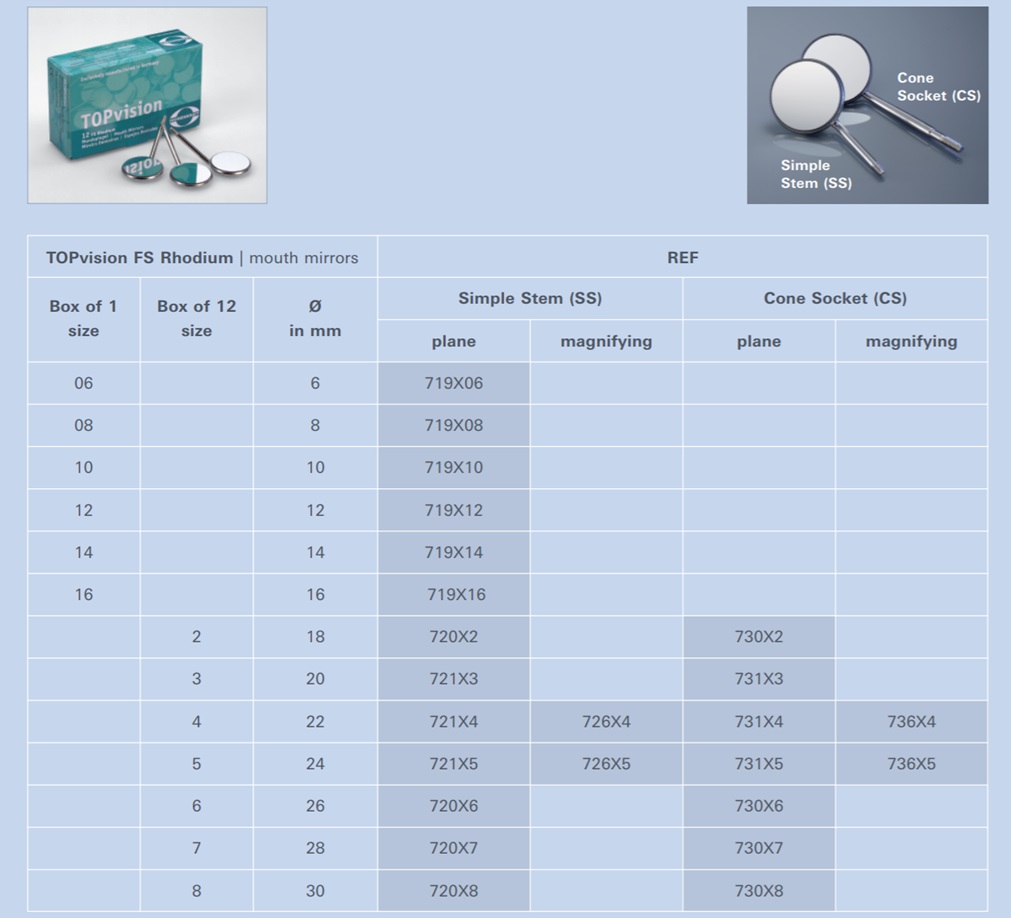Select the 'plane' subheader under Cone Socket

(759, 341)
